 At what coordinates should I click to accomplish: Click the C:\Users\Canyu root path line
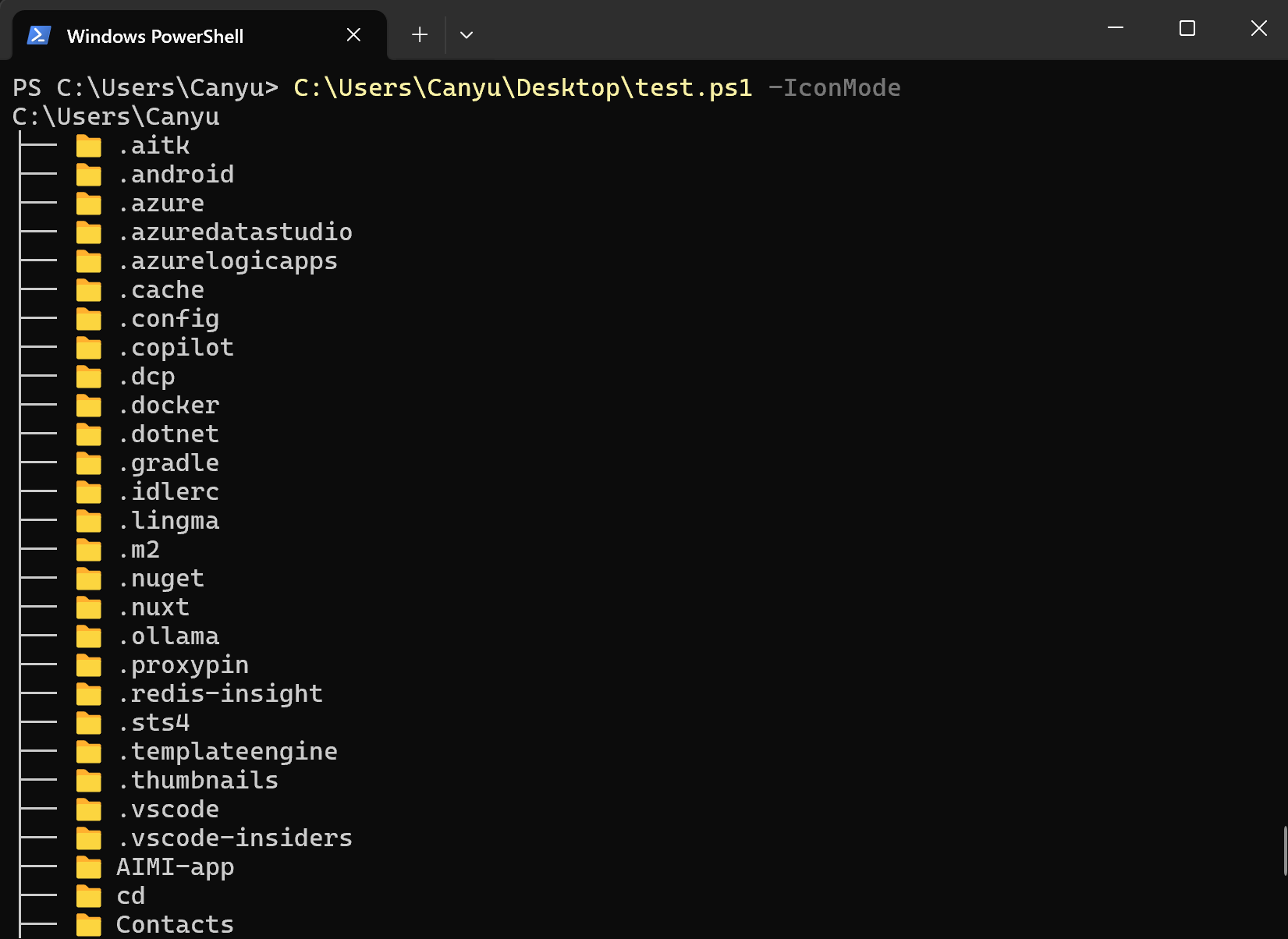(x=116, y=117)
